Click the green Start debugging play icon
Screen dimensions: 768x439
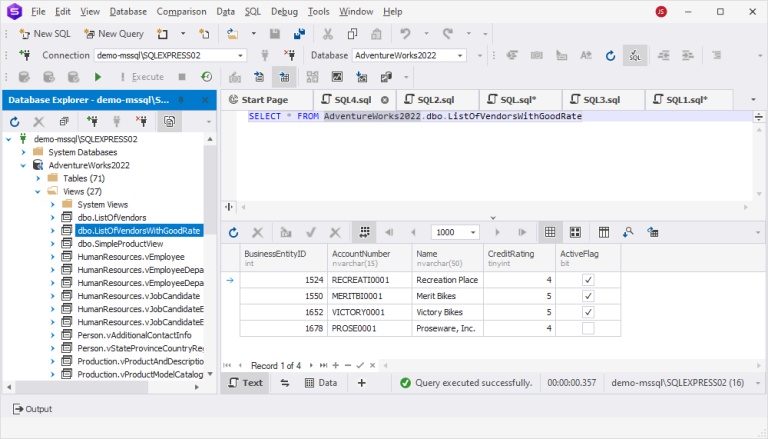97,77
